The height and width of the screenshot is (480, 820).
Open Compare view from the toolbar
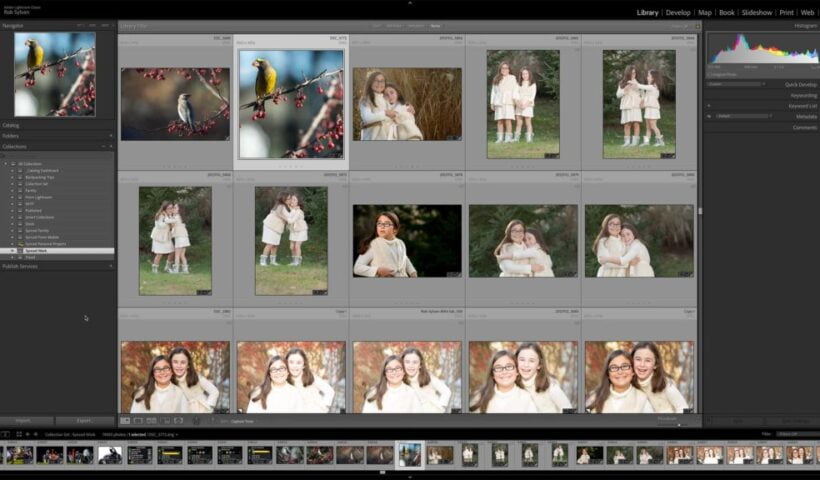(x=151, y=421)
